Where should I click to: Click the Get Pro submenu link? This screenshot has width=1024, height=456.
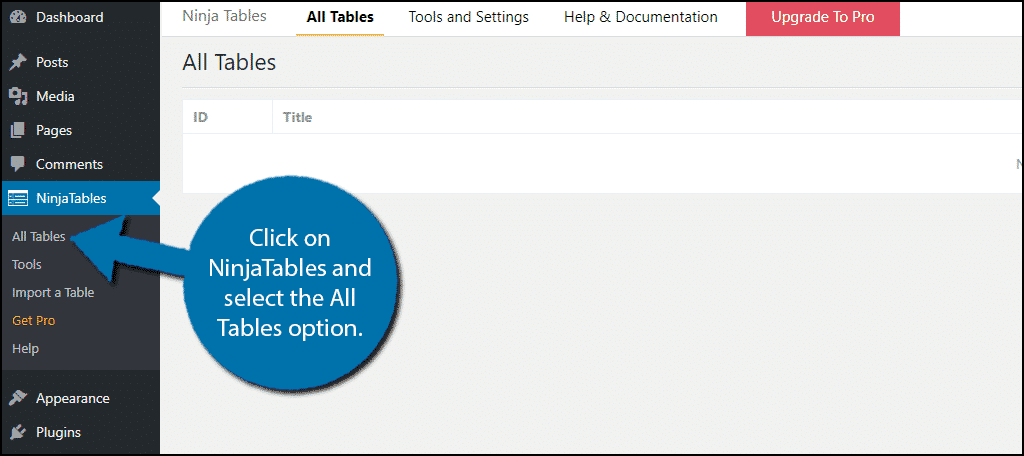[x=33, y=321]
